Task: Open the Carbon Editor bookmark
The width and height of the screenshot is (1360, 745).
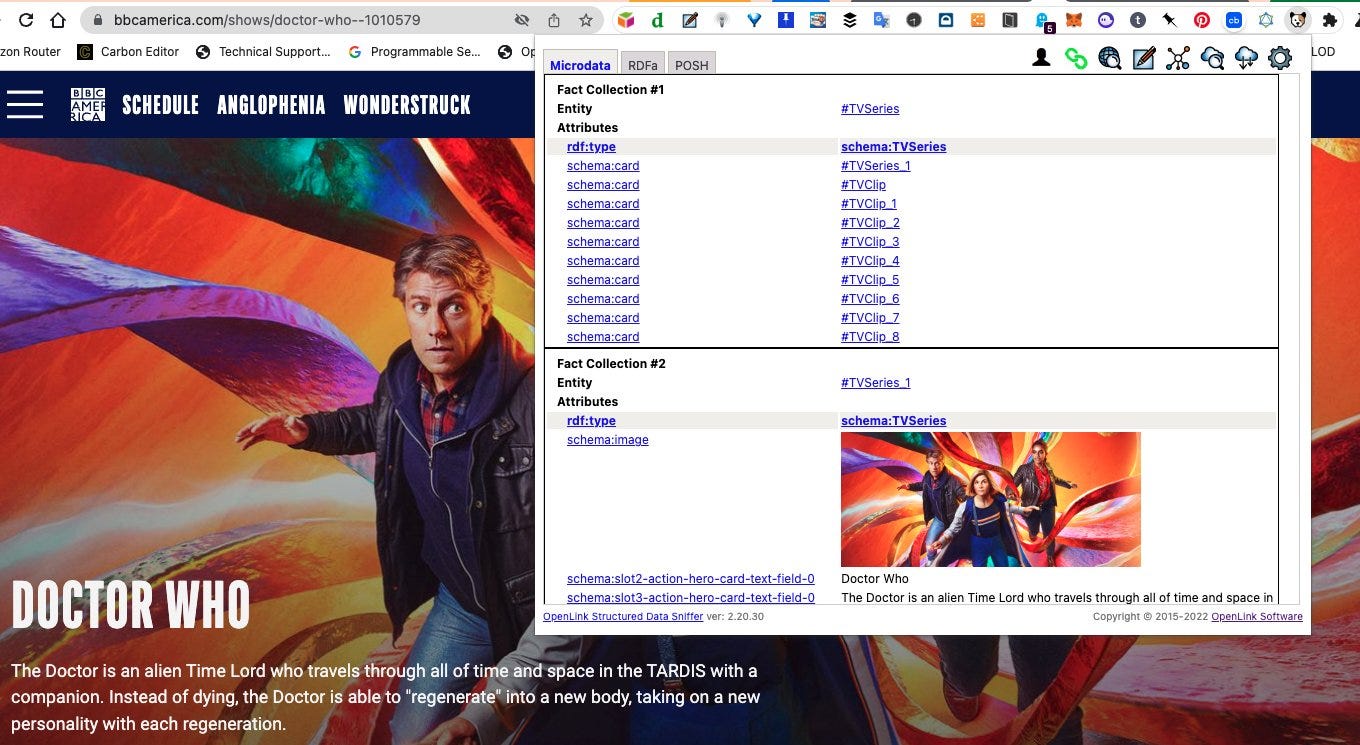Action: [x=128, y=52]
